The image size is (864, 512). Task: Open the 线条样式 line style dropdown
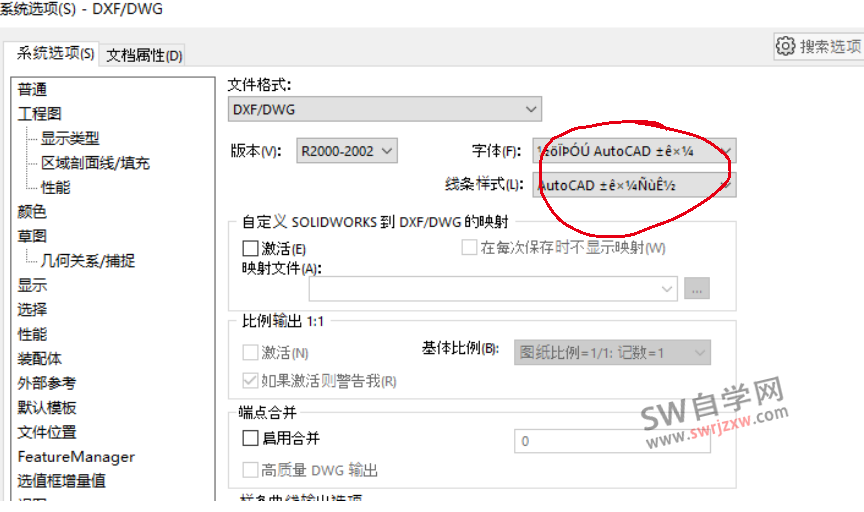(635, 184)
